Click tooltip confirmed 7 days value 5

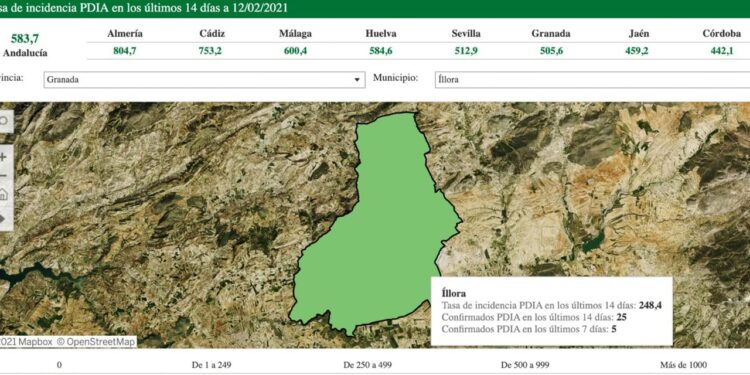pyautogui.click(x=613, y=329)
